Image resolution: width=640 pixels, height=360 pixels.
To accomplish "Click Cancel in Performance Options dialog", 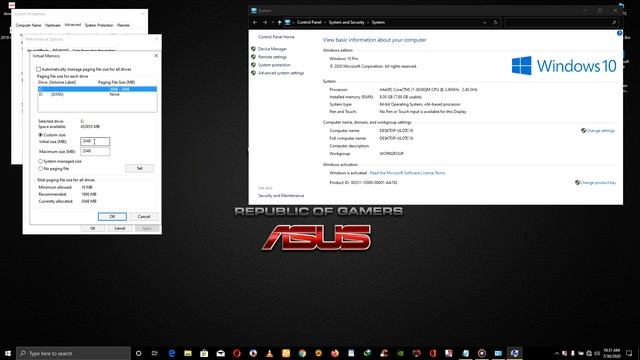I will click(120, 229).
